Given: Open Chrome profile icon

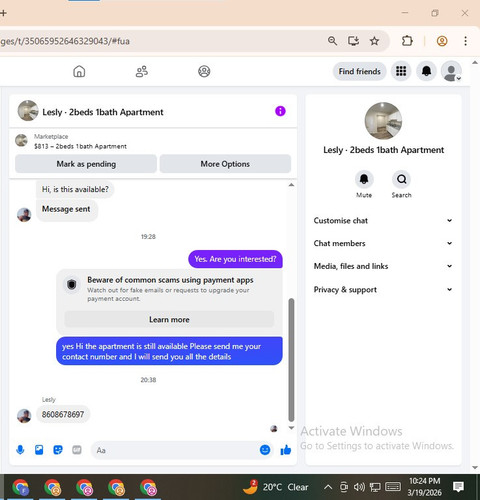Looking at the screenshot, I should [442, 41].
